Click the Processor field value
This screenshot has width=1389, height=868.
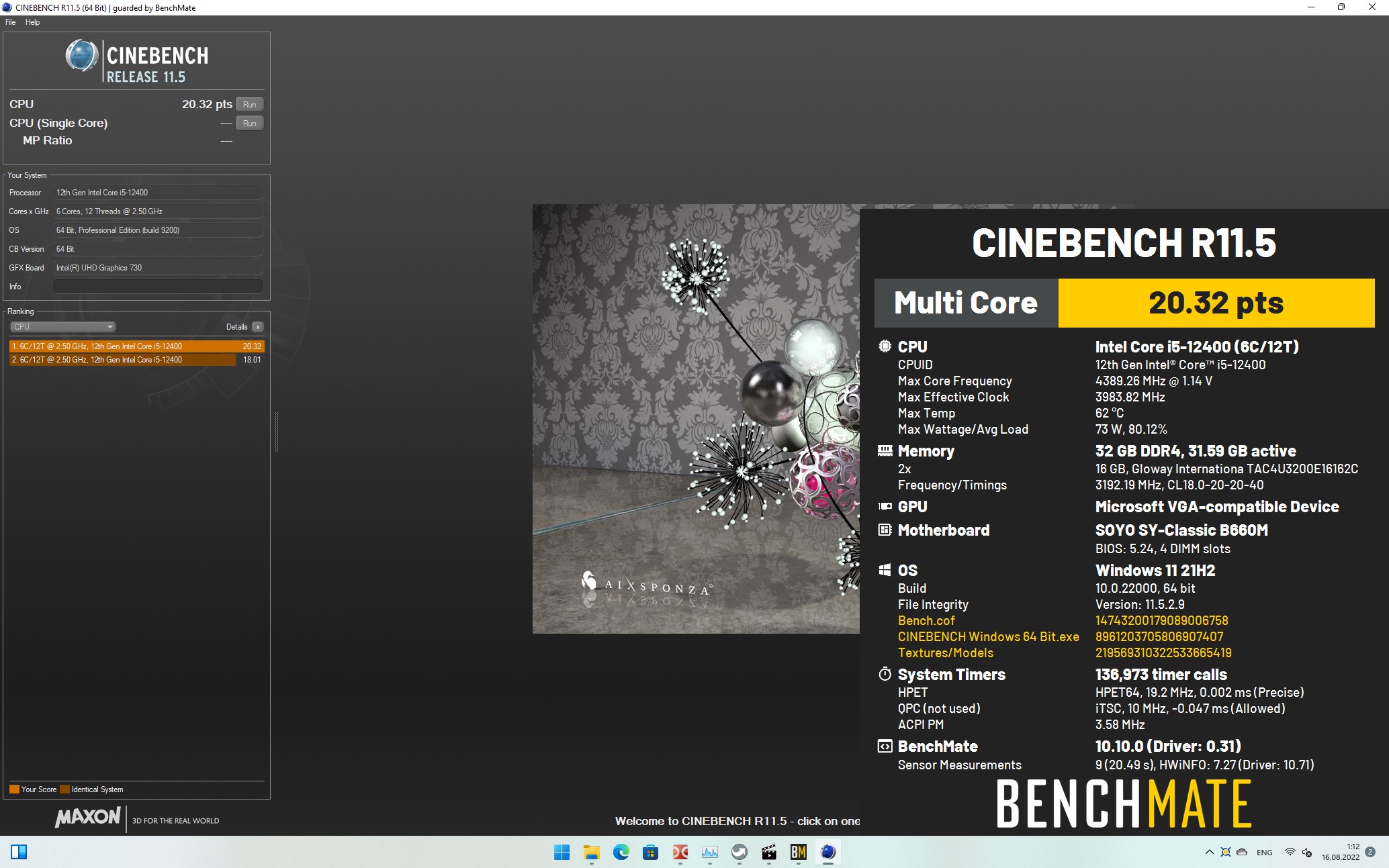[x=158, y=193]
